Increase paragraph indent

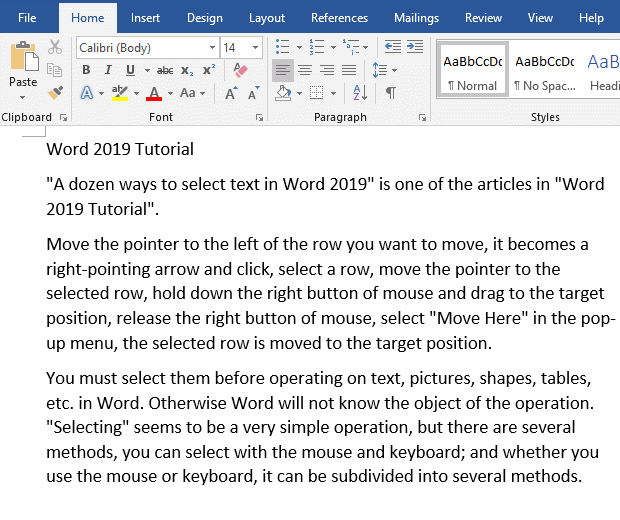[415, 47]
